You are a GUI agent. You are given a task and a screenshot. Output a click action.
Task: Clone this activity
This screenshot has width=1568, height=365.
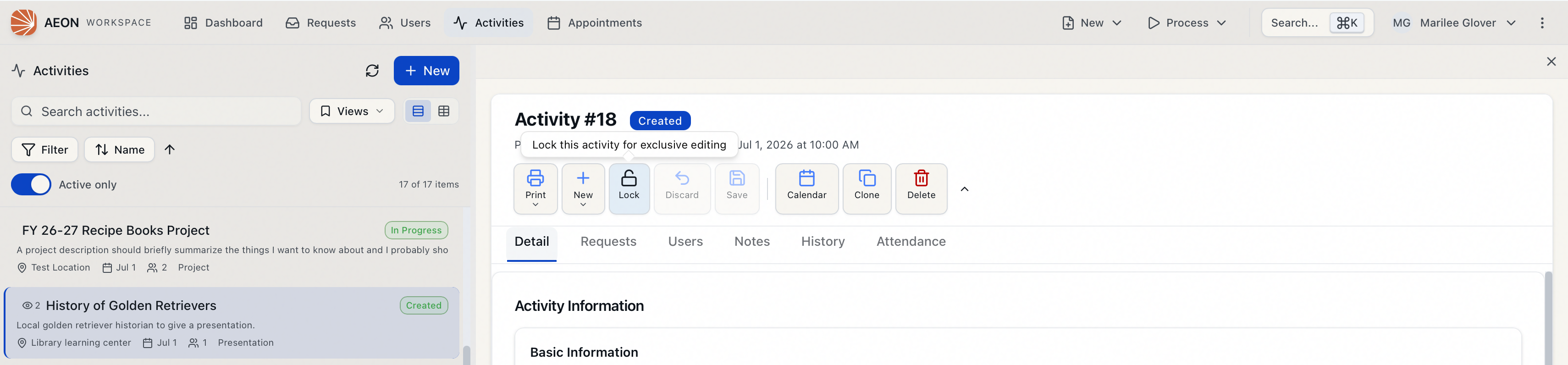[867, 188]
